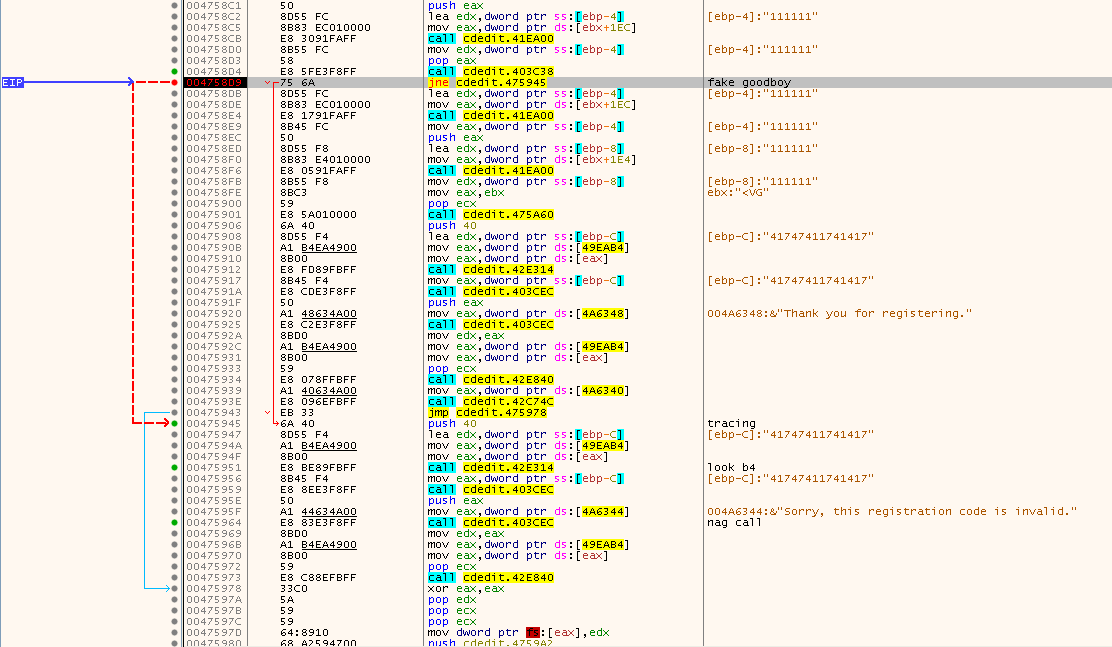1112x647 pixels.
Task: Click the highlighted address 004758D9
Action: point(214,82)
